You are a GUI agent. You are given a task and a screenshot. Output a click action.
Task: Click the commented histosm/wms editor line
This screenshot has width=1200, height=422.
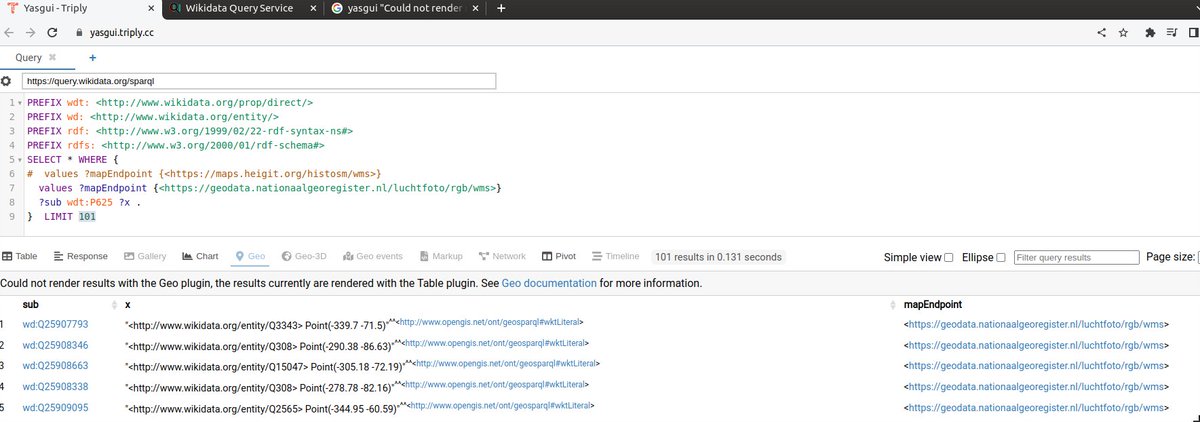[205, 173]
